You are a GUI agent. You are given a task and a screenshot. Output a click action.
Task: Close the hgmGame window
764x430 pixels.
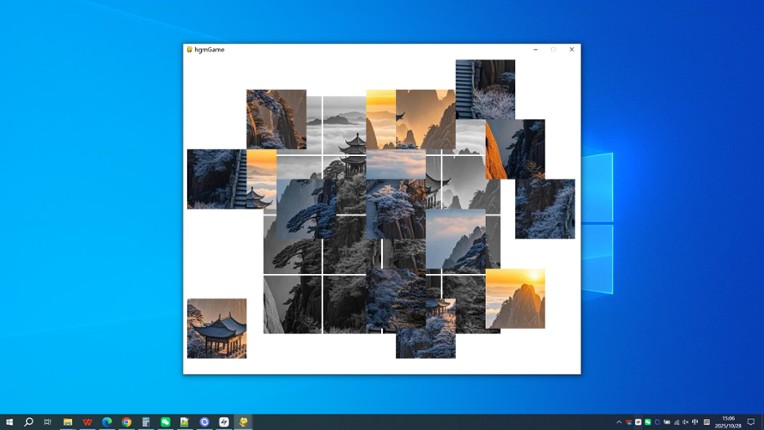coord(572,49)
